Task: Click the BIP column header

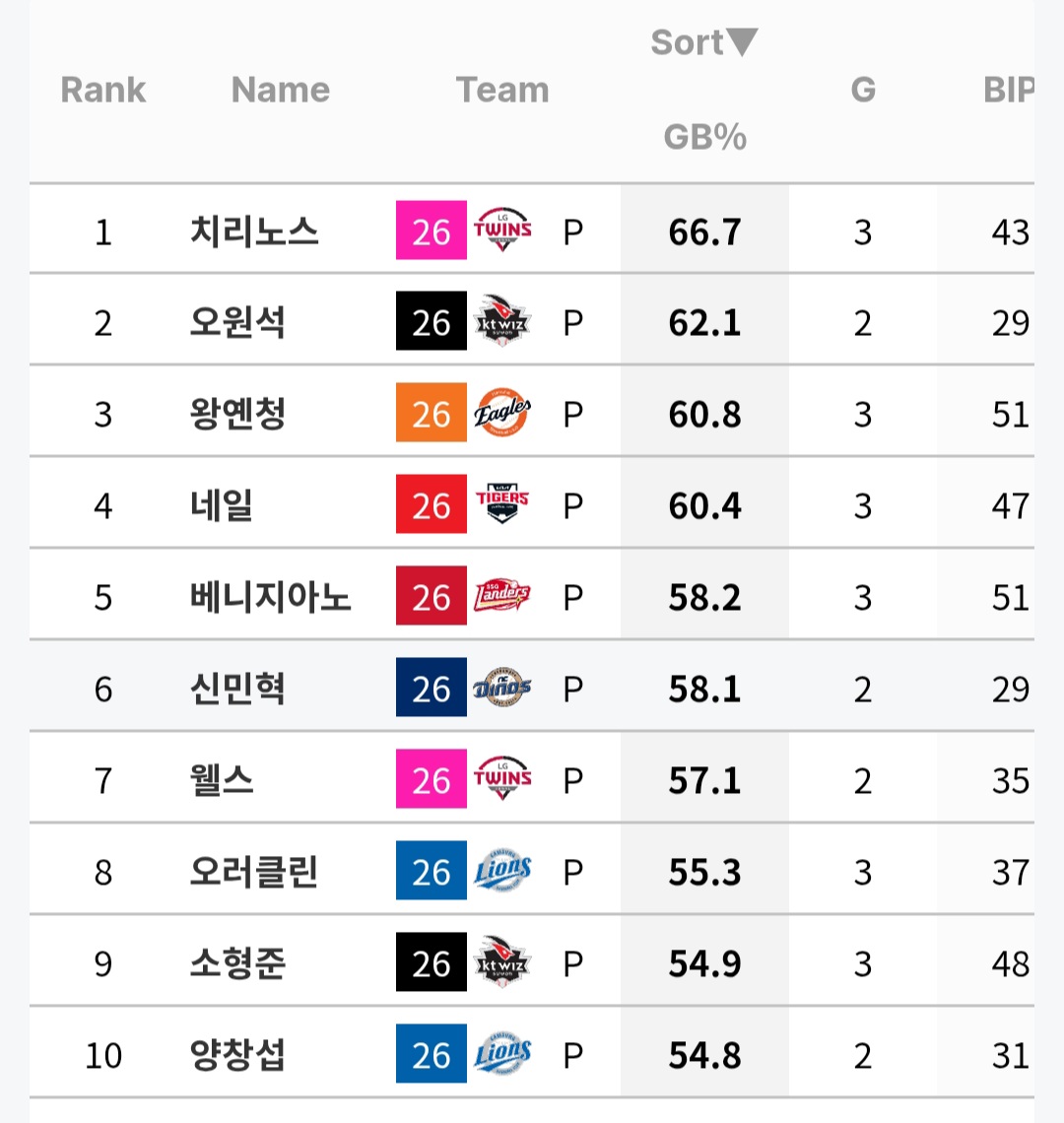Action: pos(1008,90)
